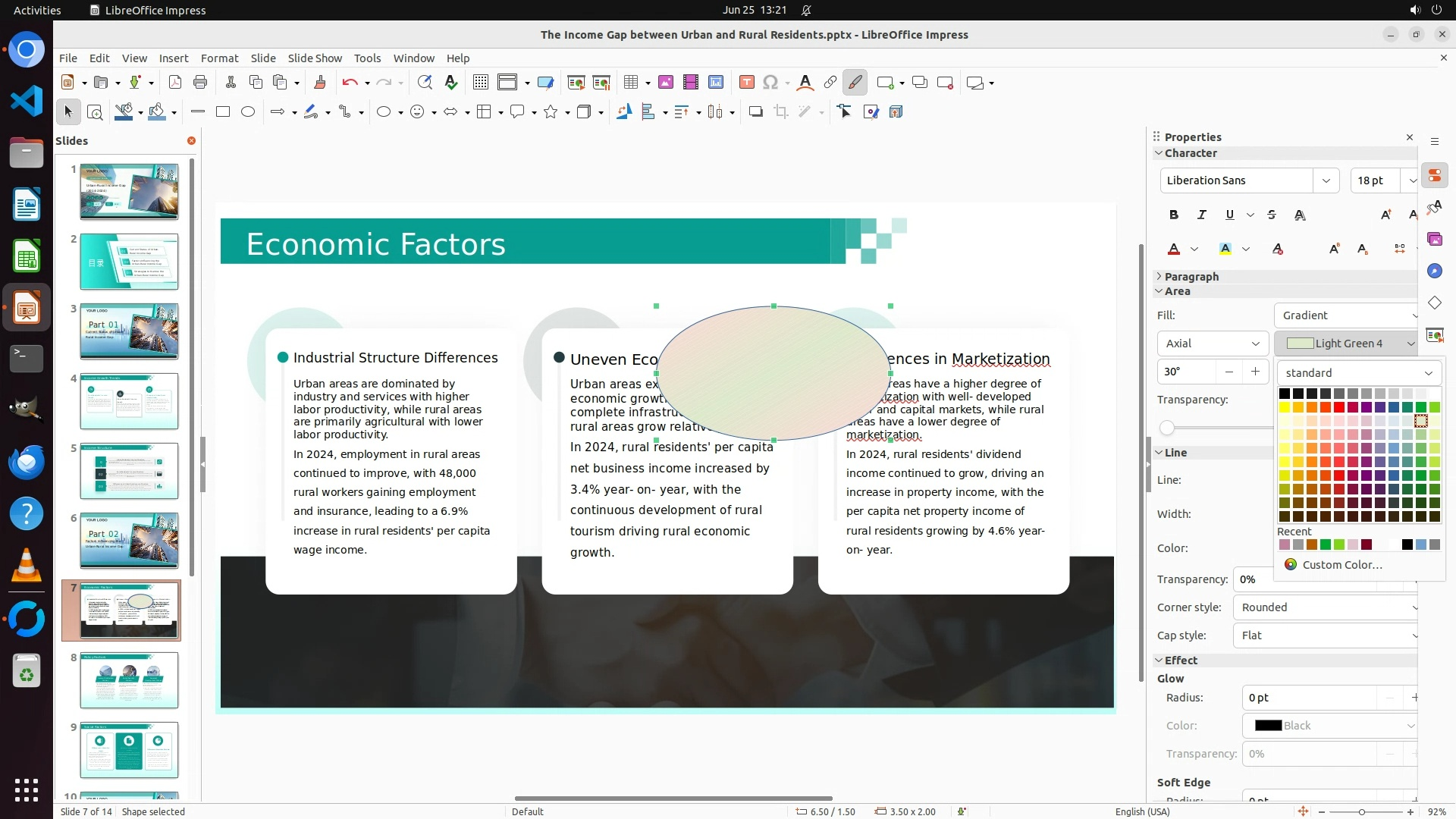Click the Insert Image icon
1456x819 pixels.
[x=665, y=83]
